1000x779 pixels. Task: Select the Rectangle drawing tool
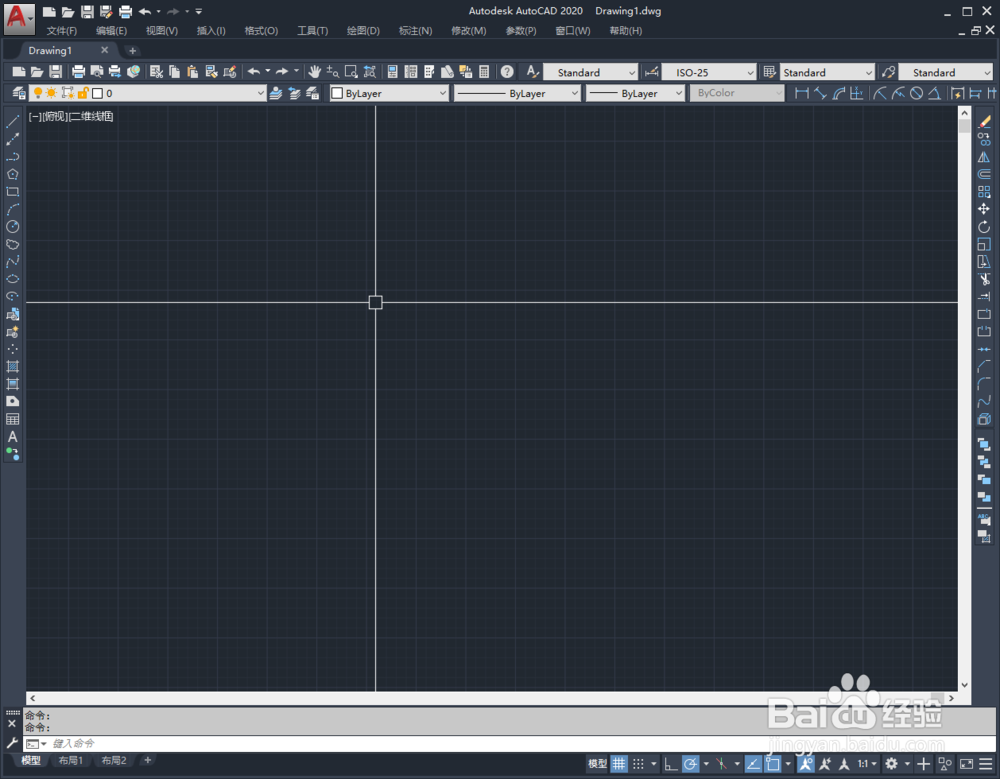(12, 191)
